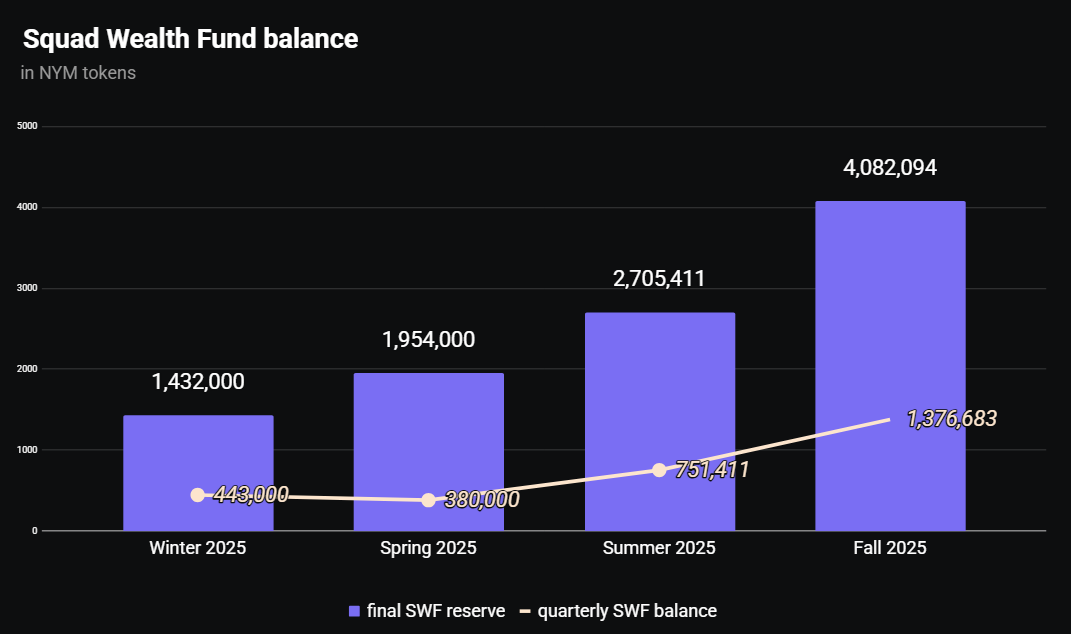Screen dimensions: 1071x634
Task: Click the 1,954,000 bar value label
Action: tap(428, 340)
